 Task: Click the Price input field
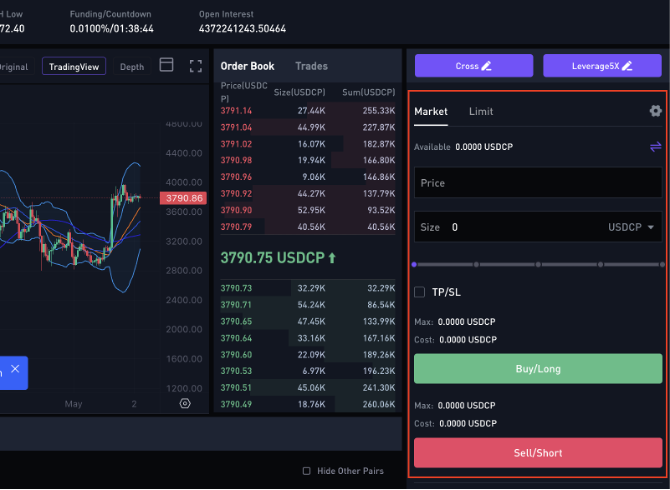[x=537, y=183]
